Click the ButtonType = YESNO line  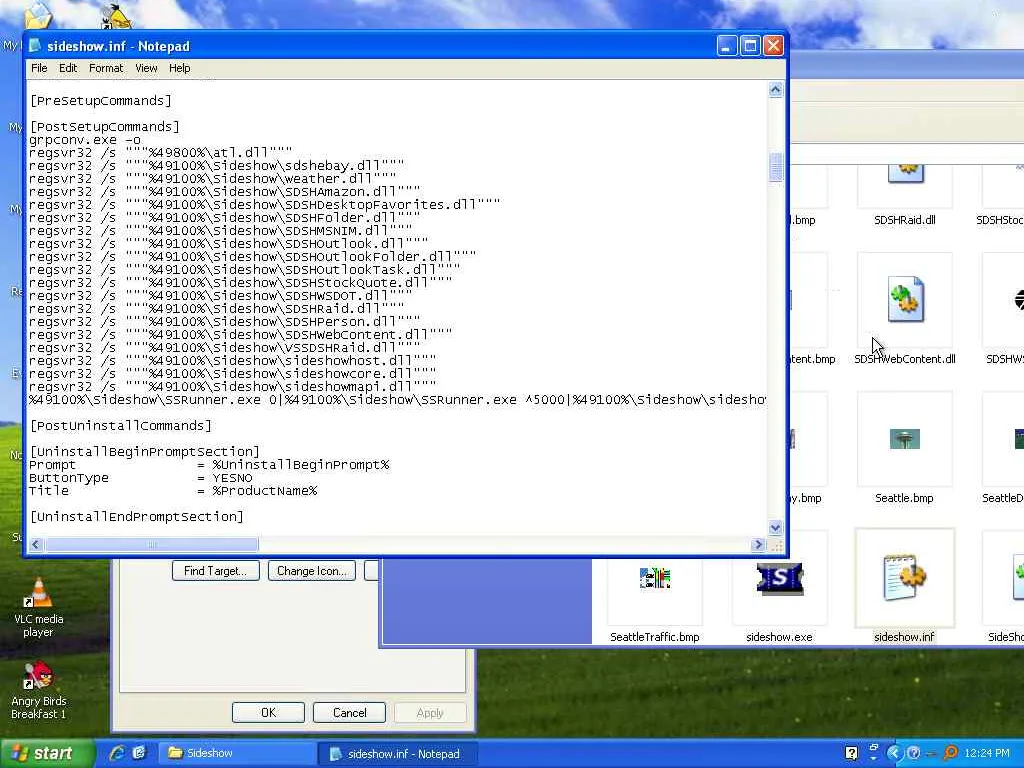(x=140, y=478)
